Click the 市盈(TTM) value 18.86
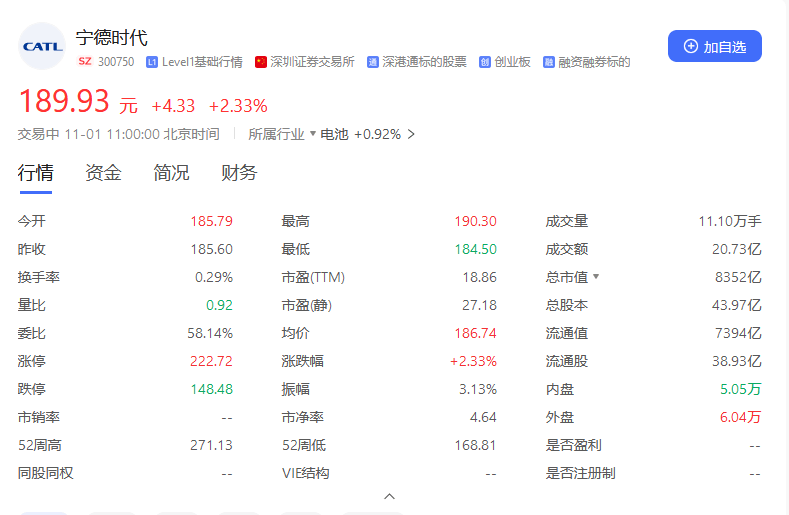The width and height of the screenshot is (789, 515). coord(480,277)
